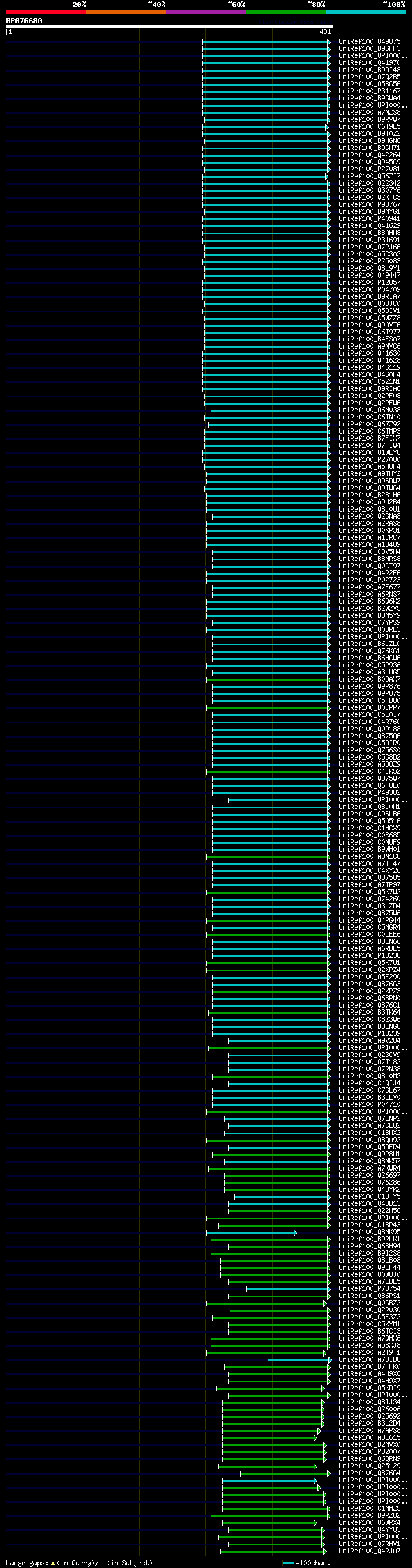Select hit label UniRef100_A5C3A2
Viewport: 412px width, 1568px height.
(x=370, y=254)
